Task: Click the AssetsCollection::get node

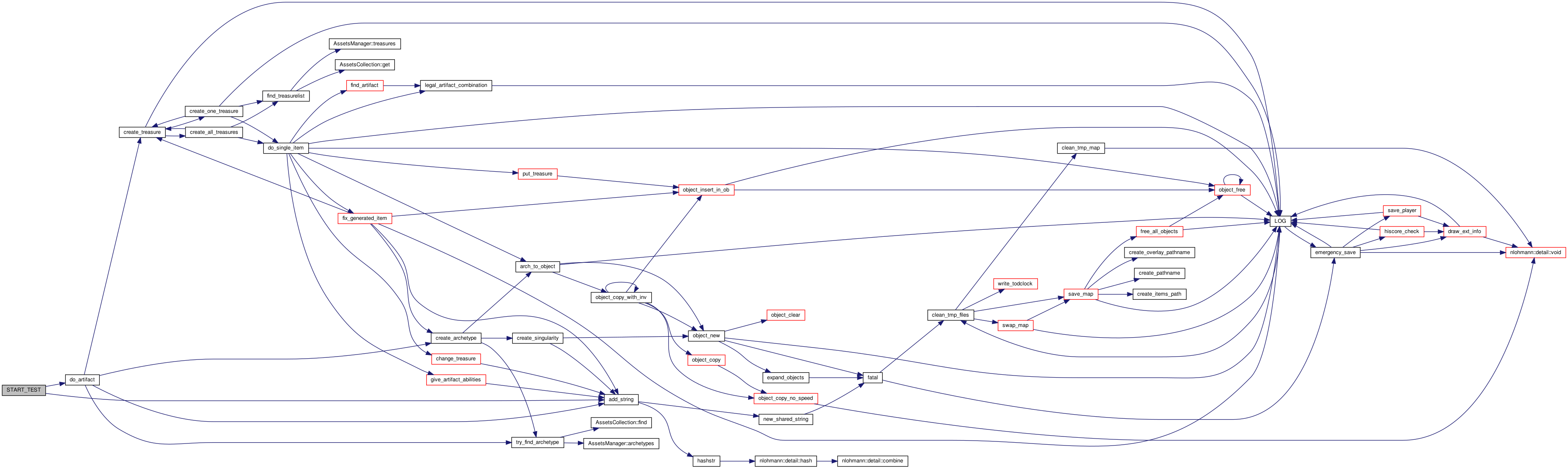Action: point(365,65)
